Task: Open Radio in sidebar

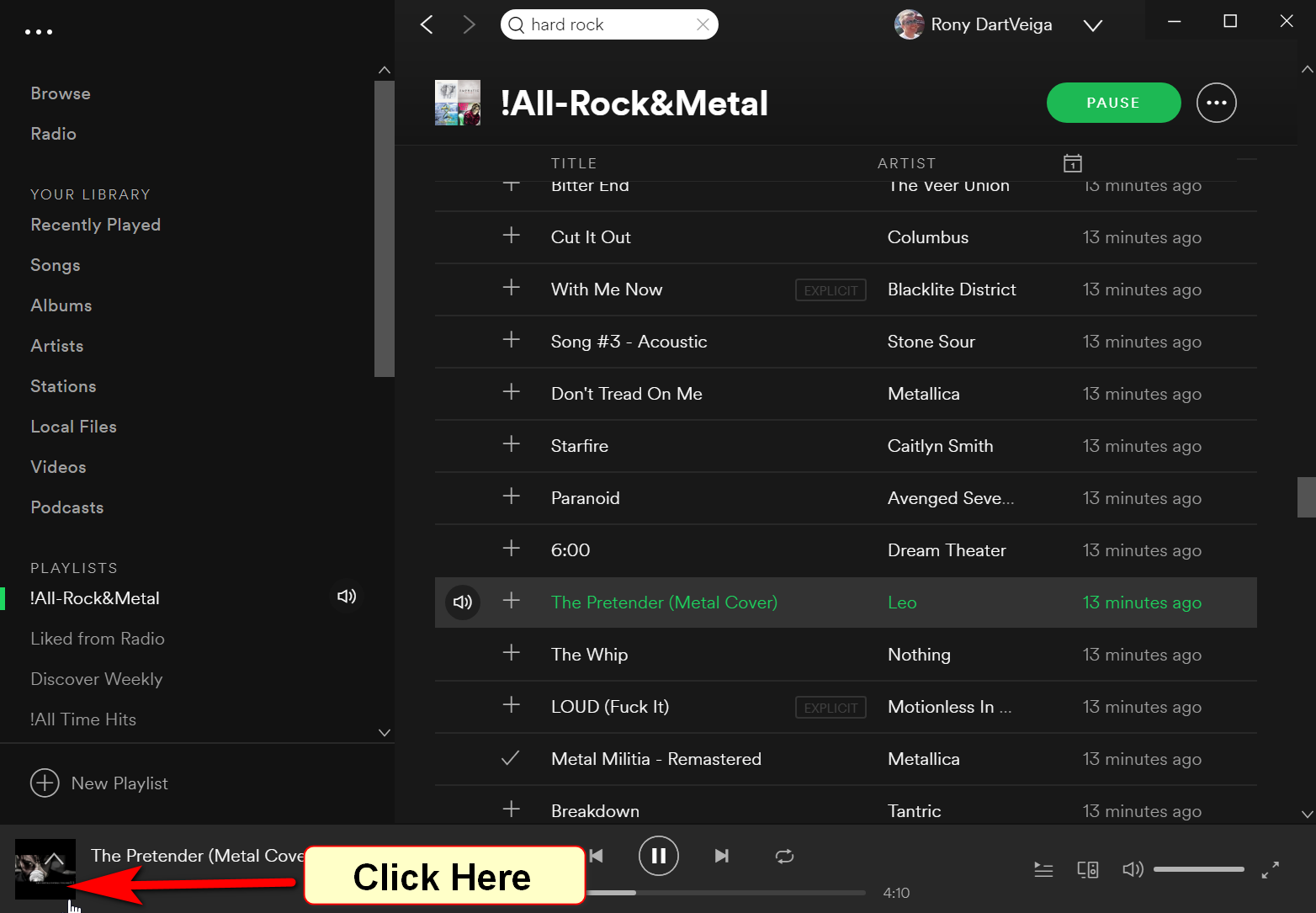Action: coord(53,134)
